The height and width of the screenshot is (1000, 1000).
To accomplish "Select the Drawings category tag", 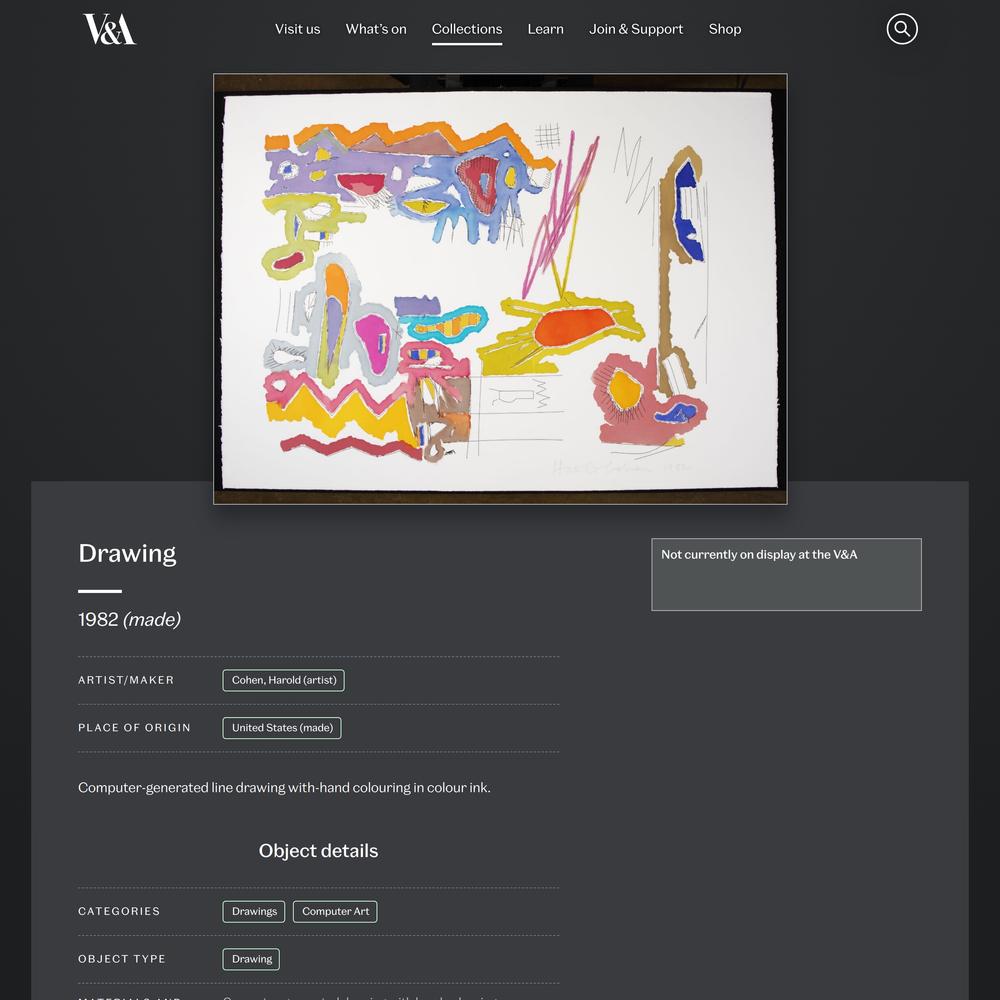I will coord(254,911).
